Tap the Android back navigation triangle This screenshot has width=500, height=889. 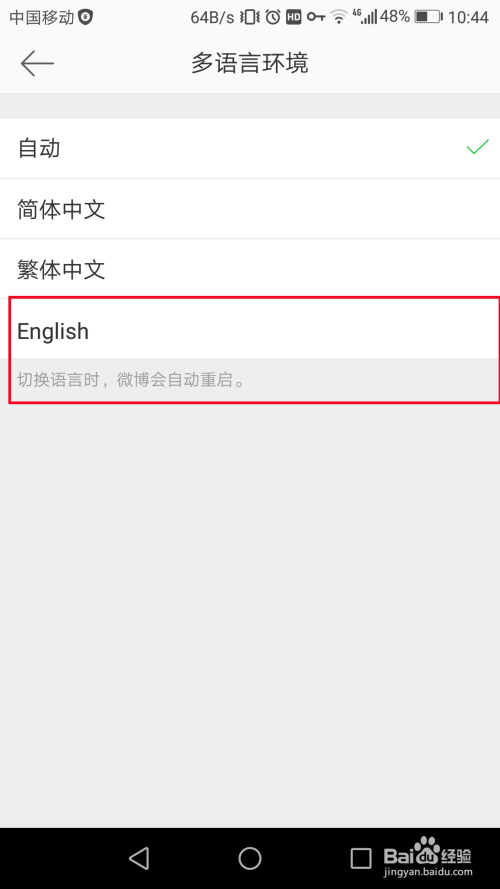click(139, 858)
